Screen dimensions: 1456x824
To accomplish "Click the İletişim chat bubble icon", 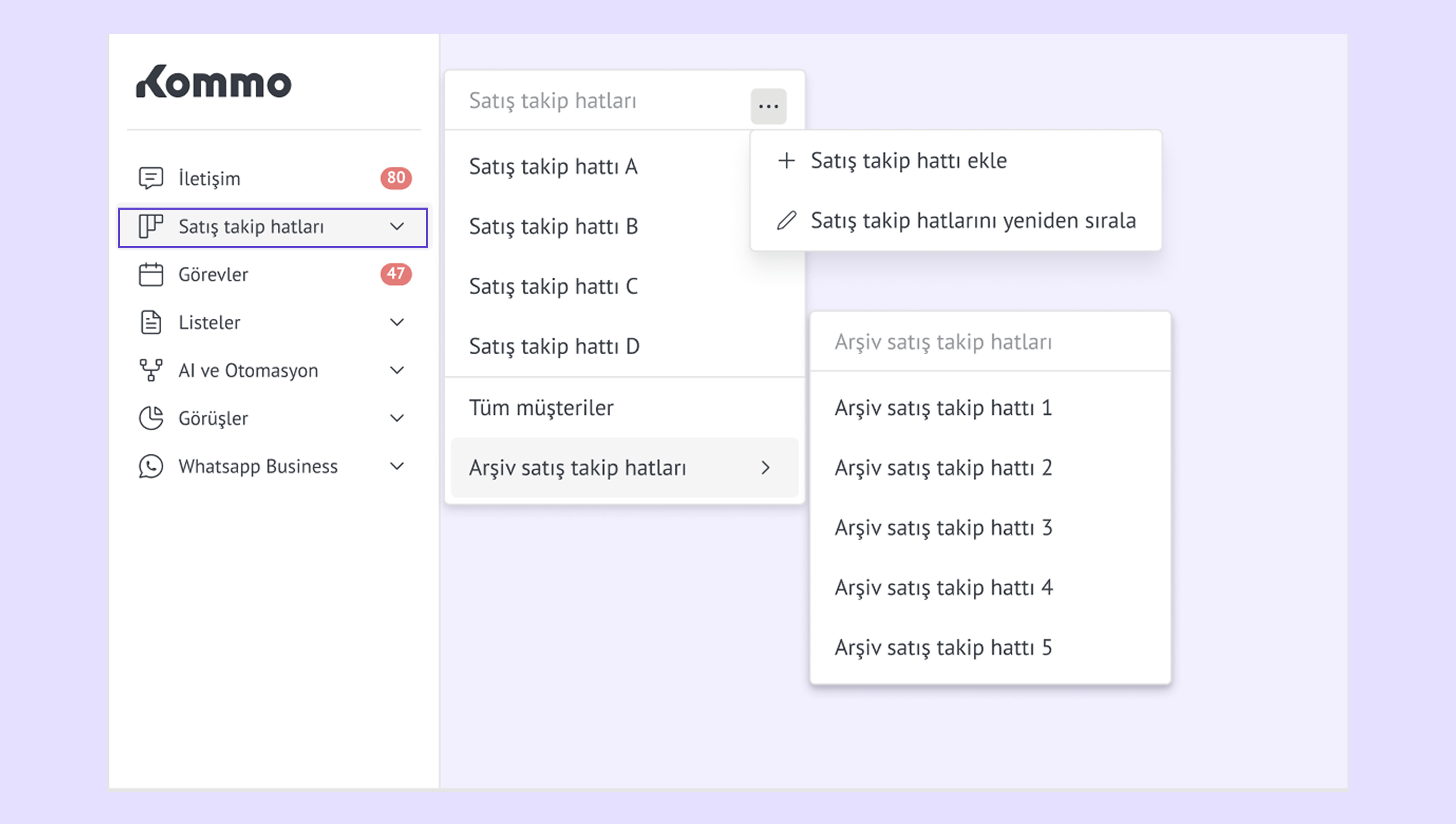I will pos(150,178).
